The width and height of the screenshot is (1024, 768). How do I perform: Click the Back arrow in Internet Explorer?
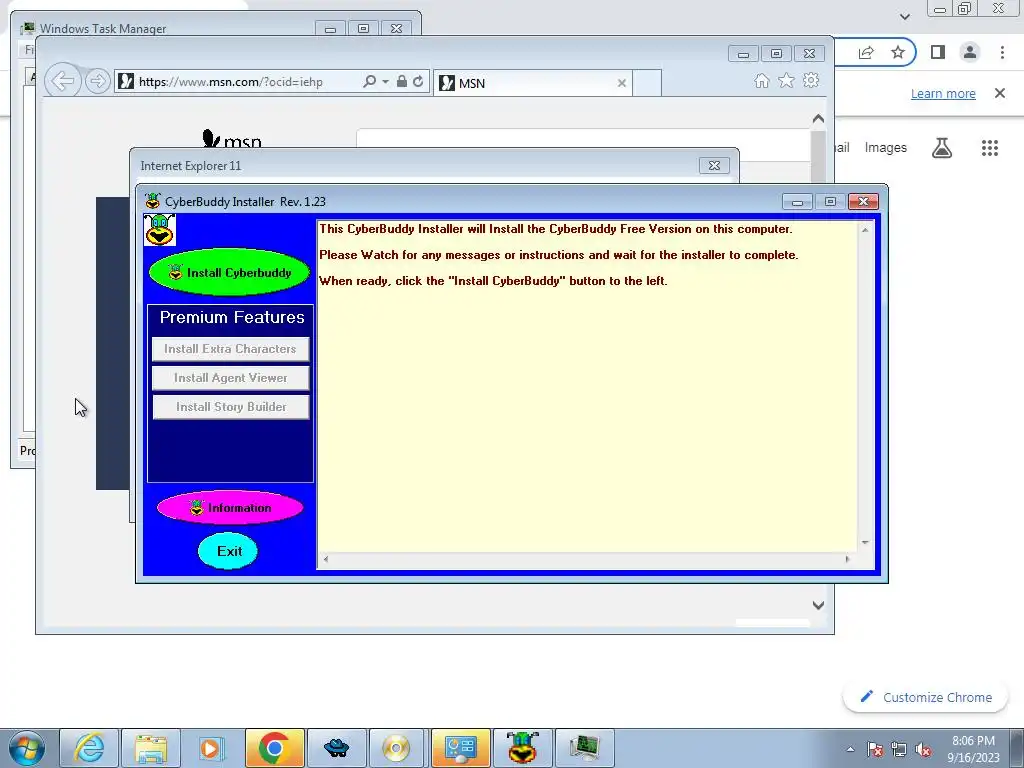coord(63,81)
